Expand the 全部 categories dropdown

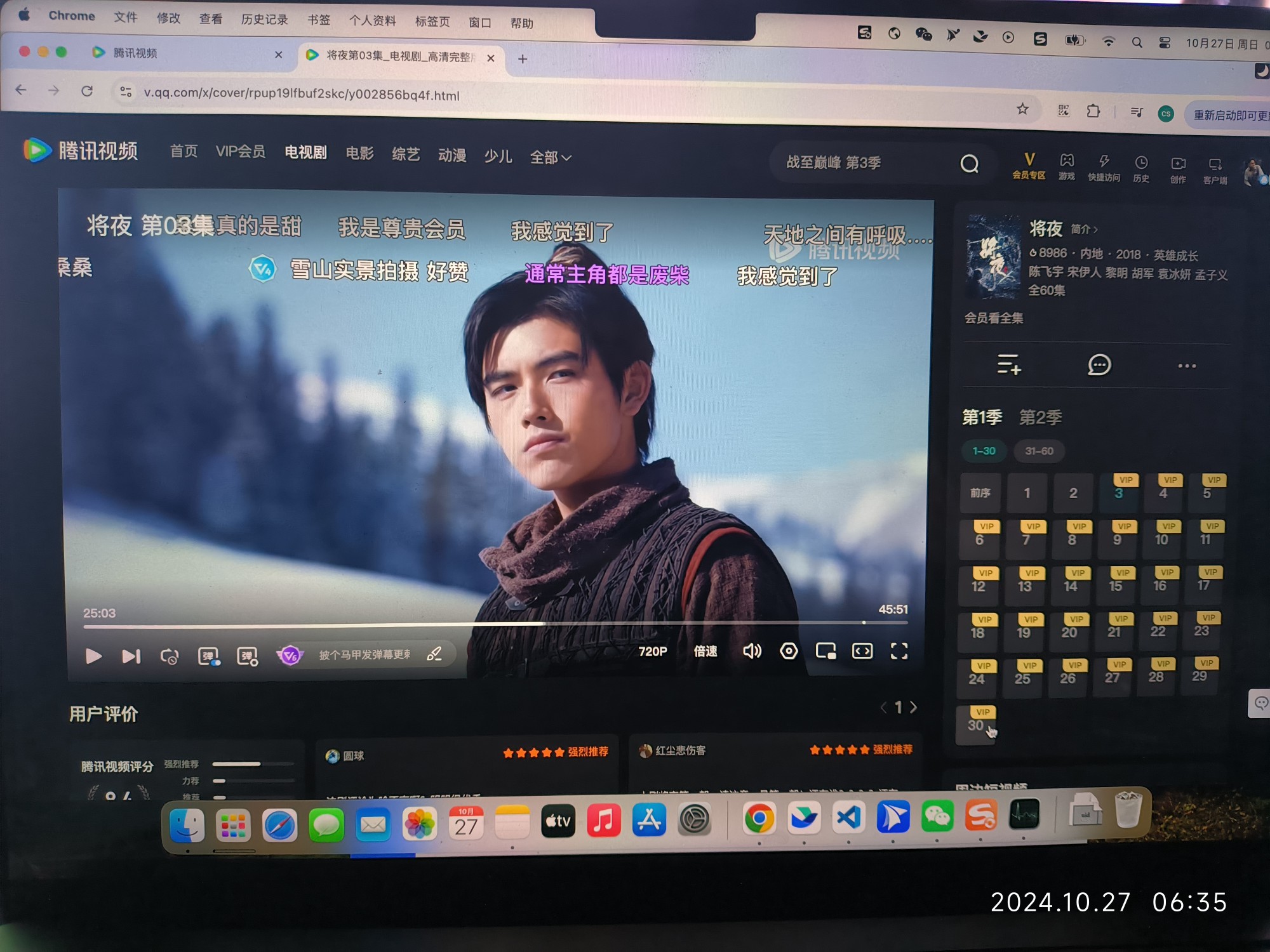click(x=551, y=157)
